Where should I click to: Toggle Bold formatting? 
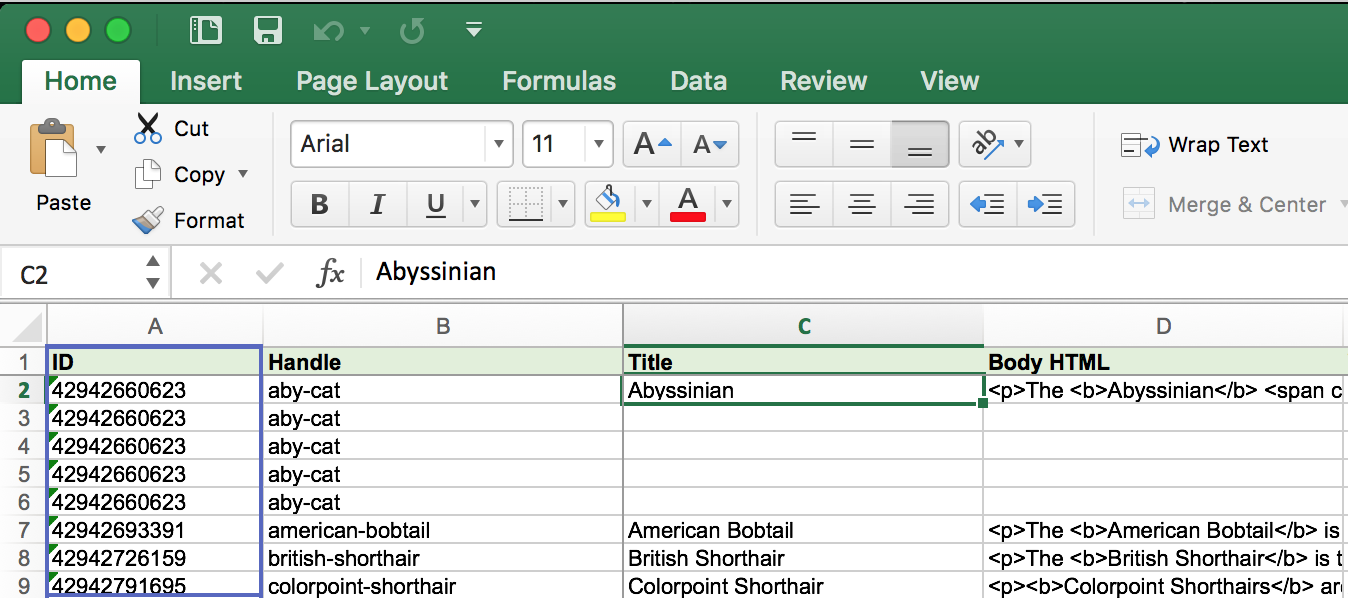pyautogui.click(x=320, y=205)
